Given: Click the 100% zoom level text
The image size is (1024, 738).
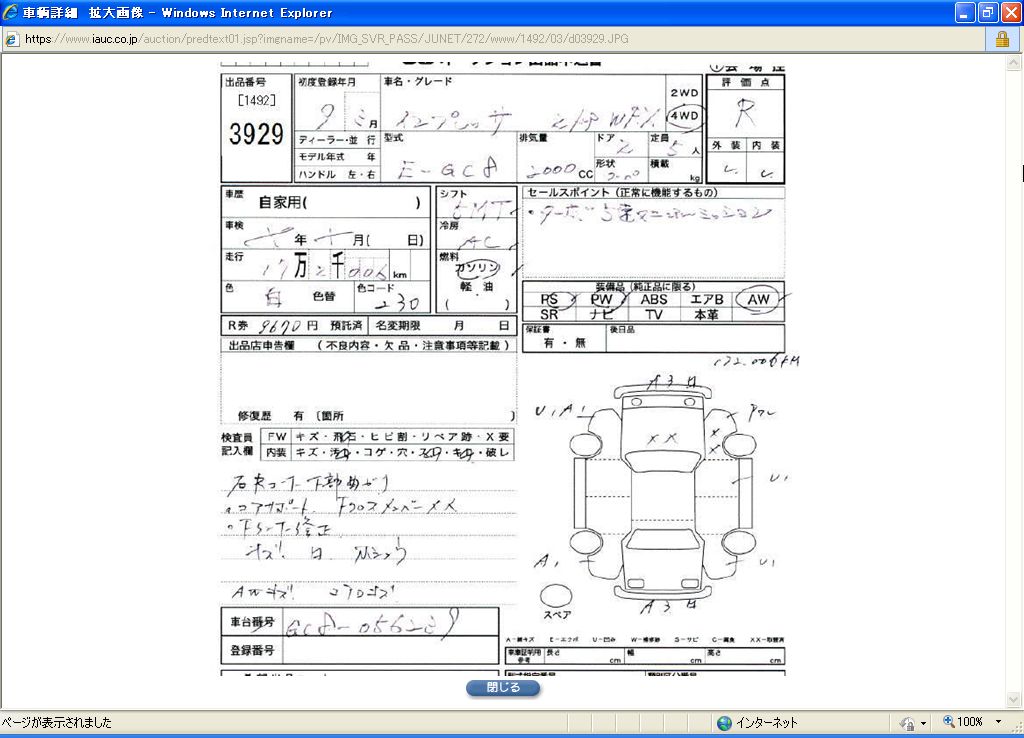Looking at the screenshot, I should click(x=970, y=722).
